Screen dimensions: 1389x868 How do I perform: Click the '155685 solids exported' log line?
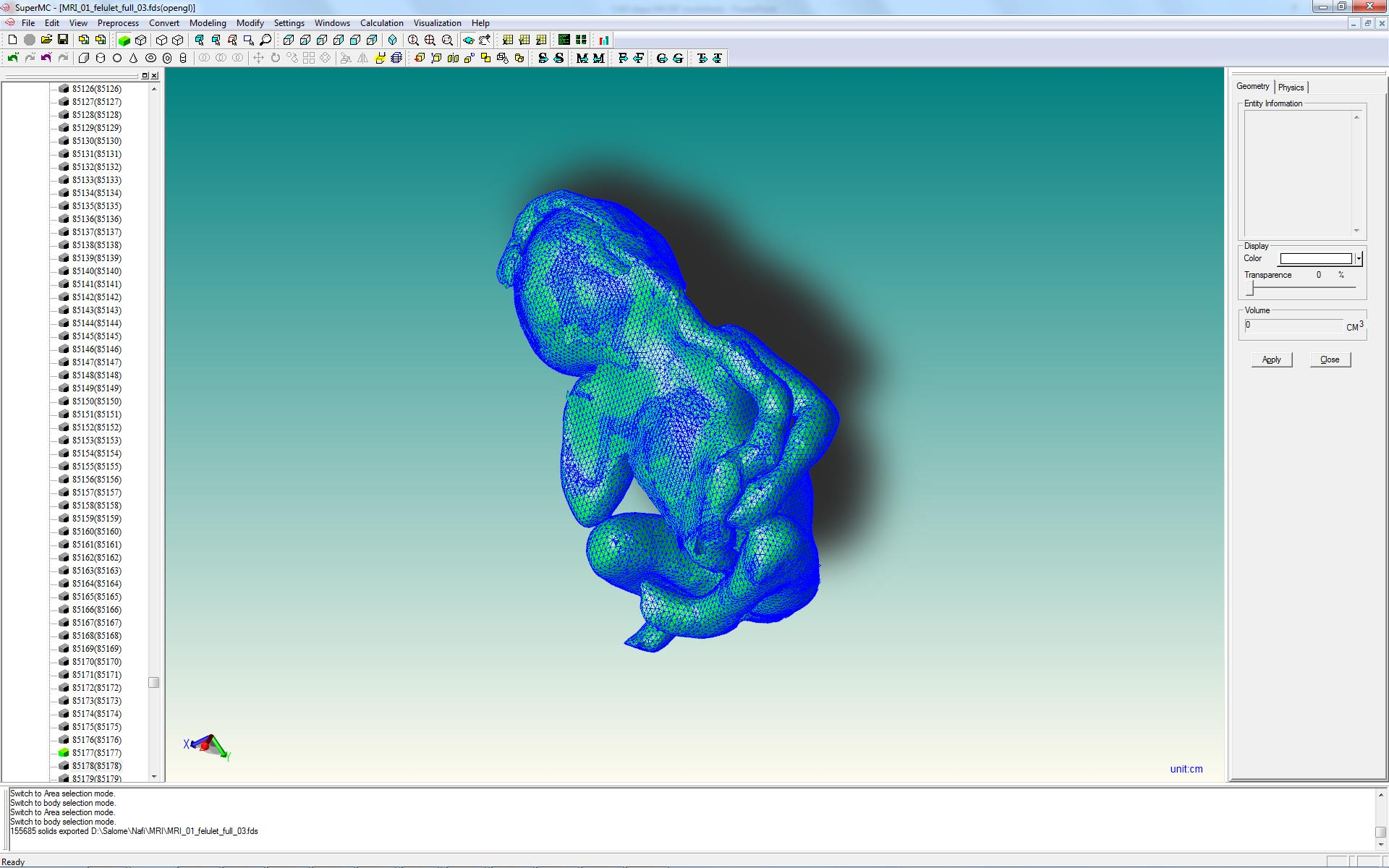[134, 831]
